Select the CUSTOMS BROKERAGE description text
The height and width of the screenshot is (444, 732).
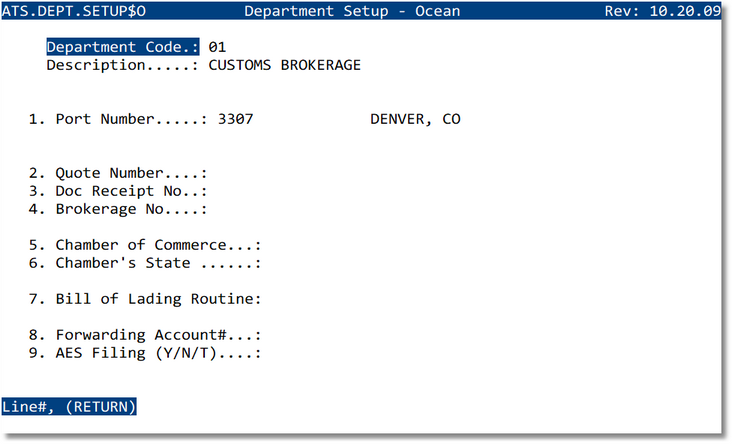tap(284, 65)
